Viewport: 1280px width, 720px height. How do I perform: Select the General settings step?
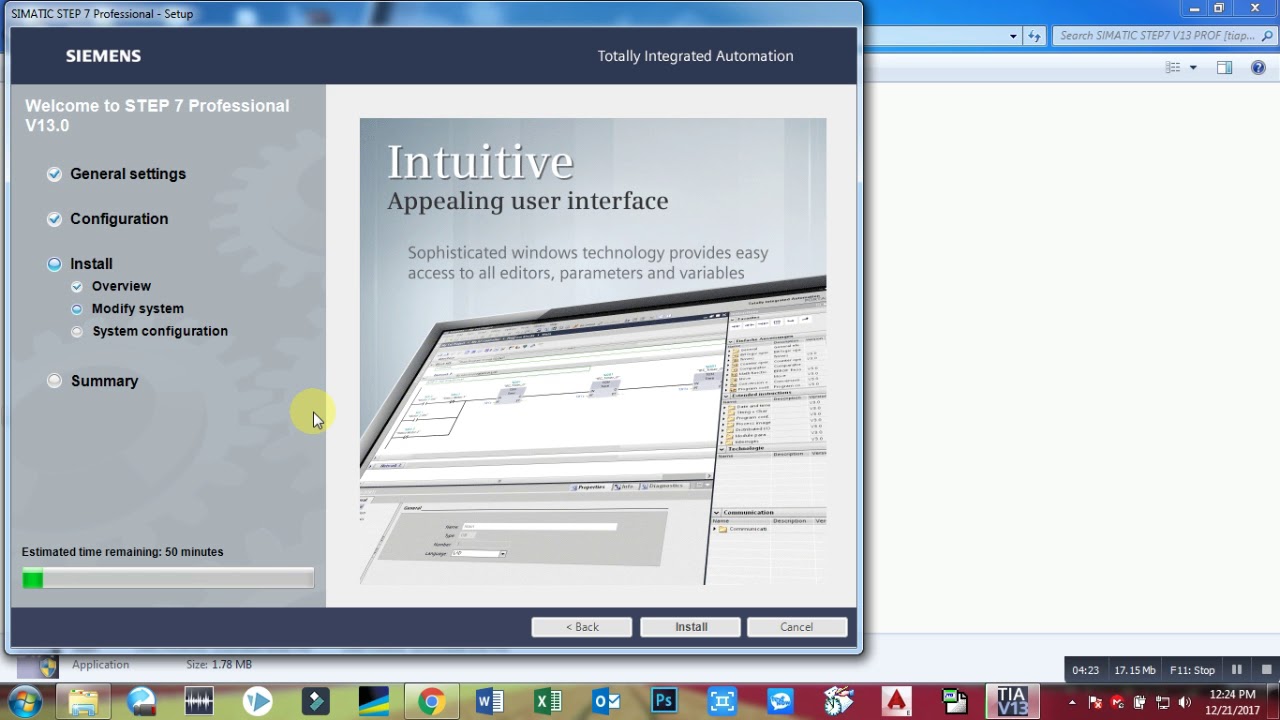(128, 174)
